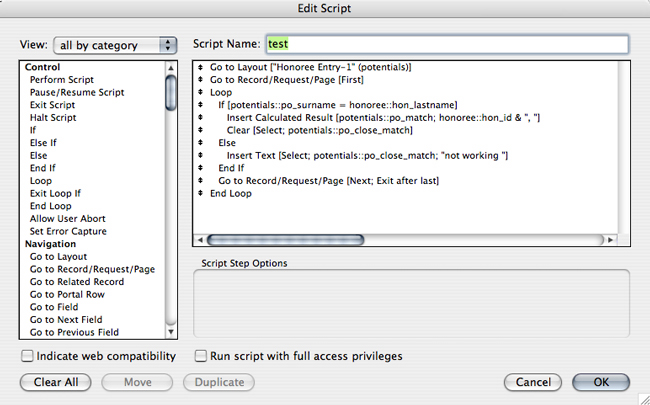
Task: Select Exit Loop If in step list
Action: point(55,193)
